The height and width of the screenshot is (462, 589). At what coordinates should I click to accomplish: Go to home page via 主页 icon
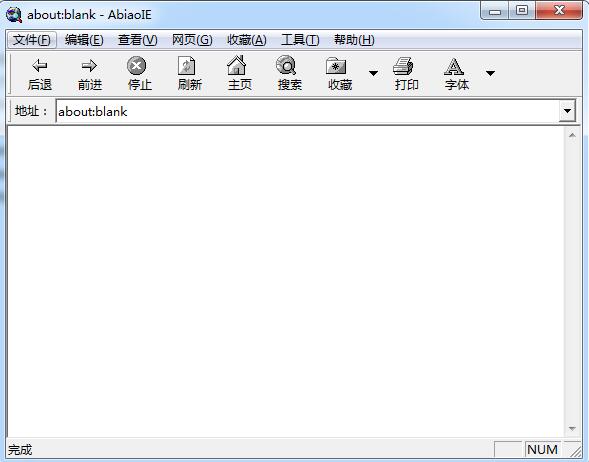[237, 65]
